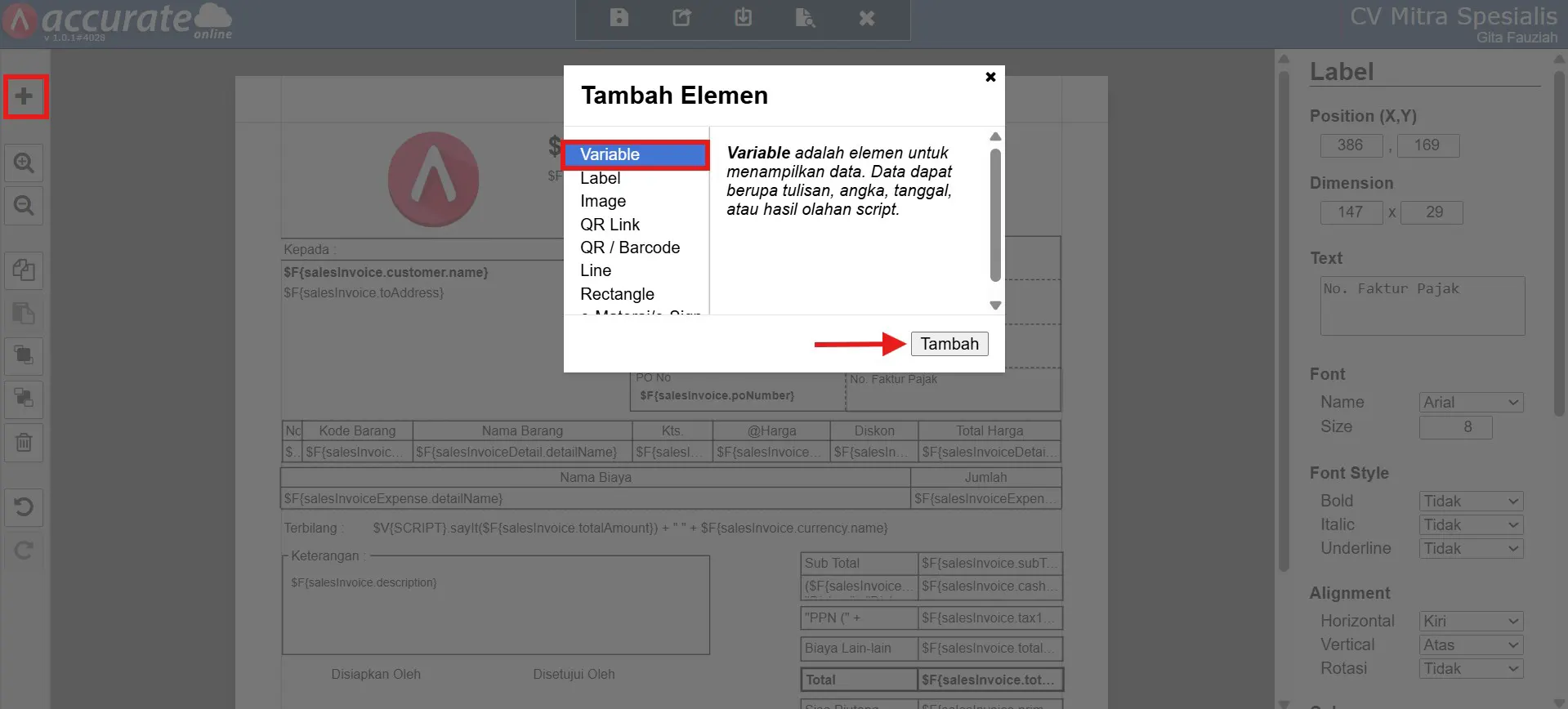Screen dimensions: 1568x709
Task: Click the $F{salesInvoice.description} field
Action: coord(364,582)
